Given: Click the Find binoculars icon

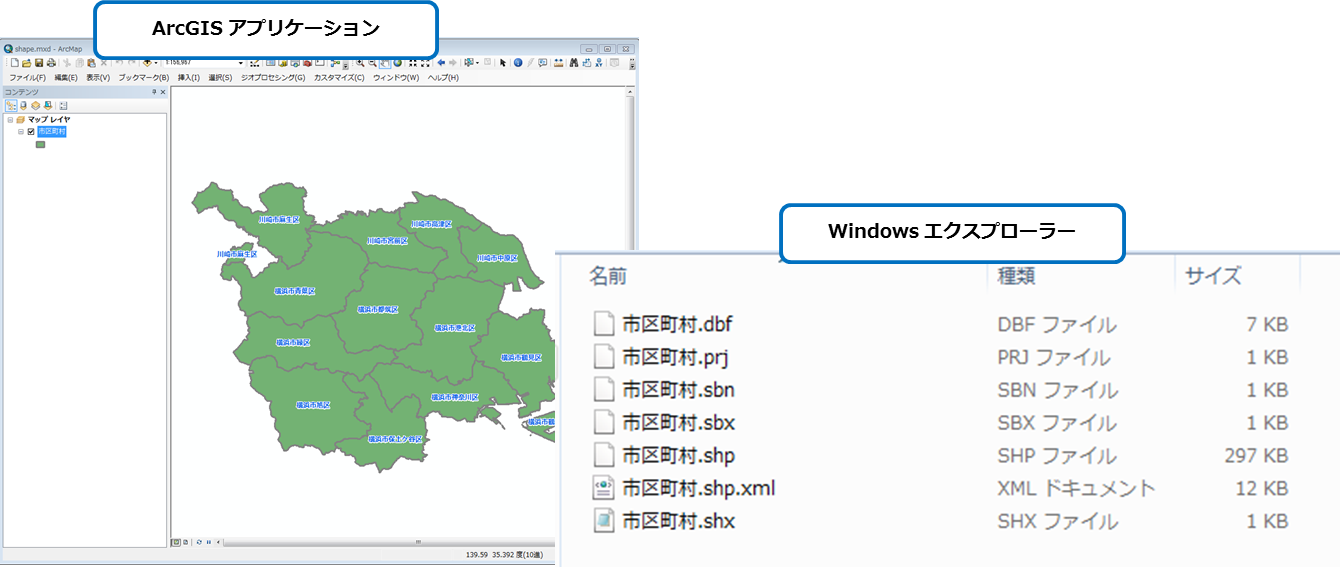Looking at the screenshot, I should tap(574, 62).
